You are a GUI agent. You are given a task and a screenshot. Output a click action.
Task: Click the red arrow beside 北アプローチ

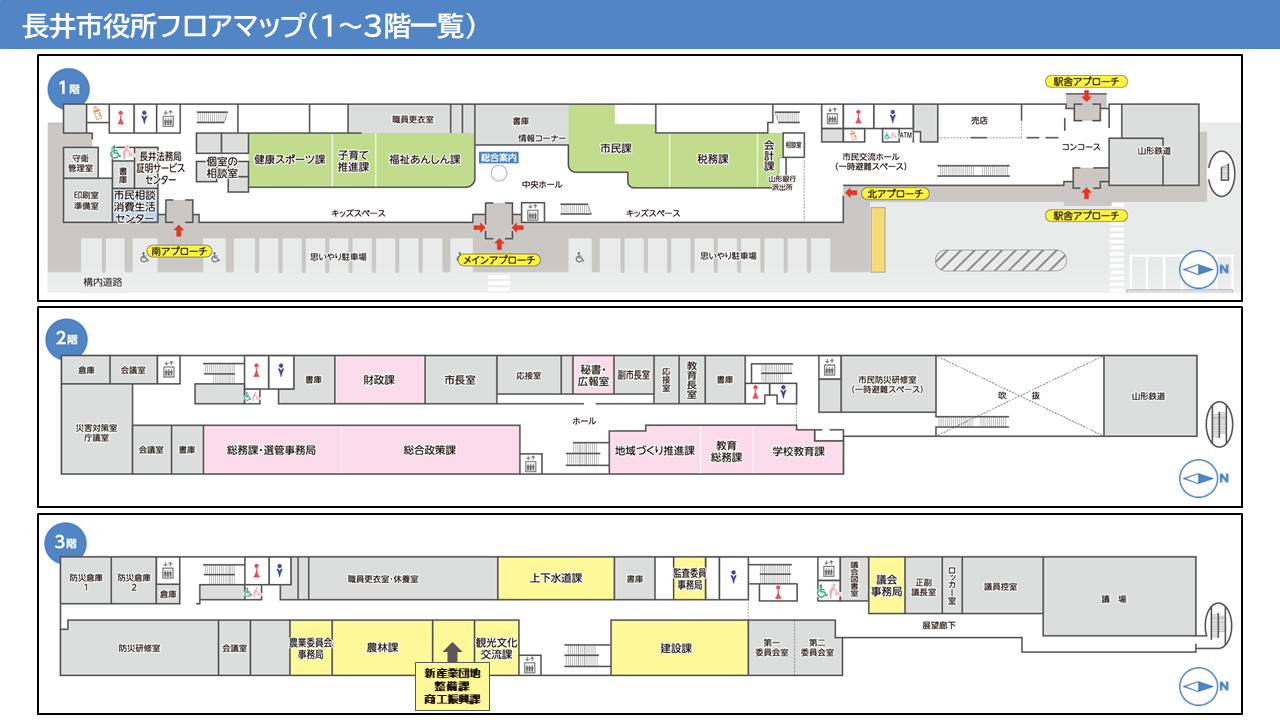pyautogui.click(x=851, y=194)
